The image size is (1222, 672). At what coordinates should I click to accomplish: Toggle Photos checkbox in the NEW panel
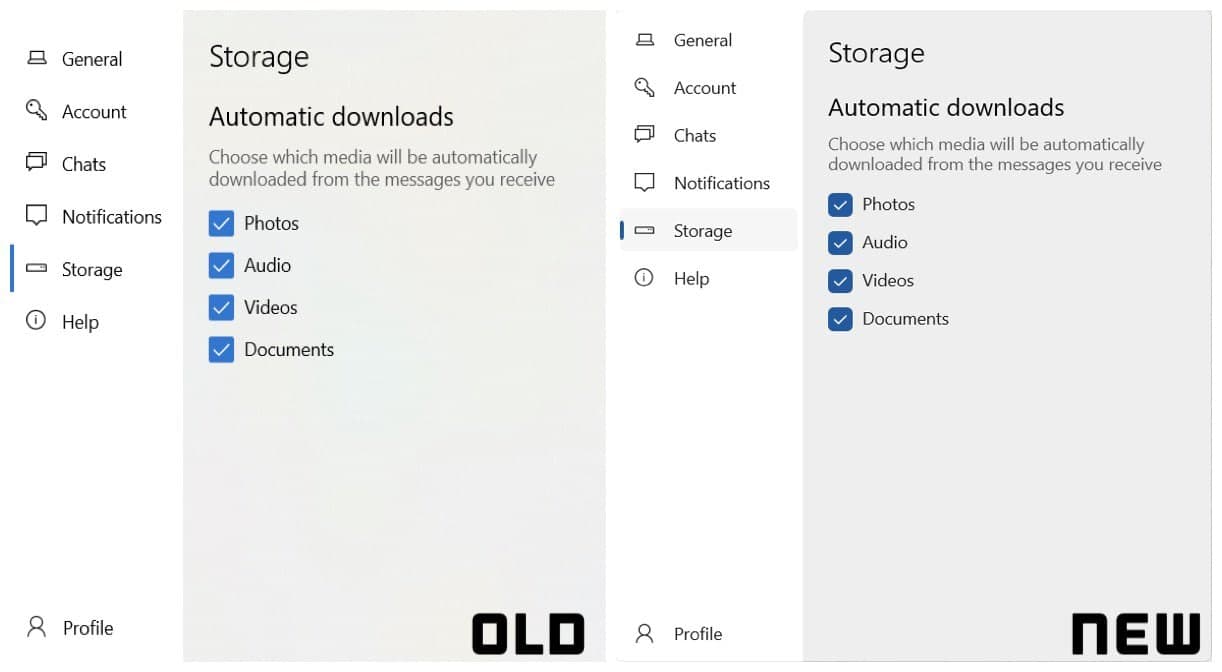840,205
